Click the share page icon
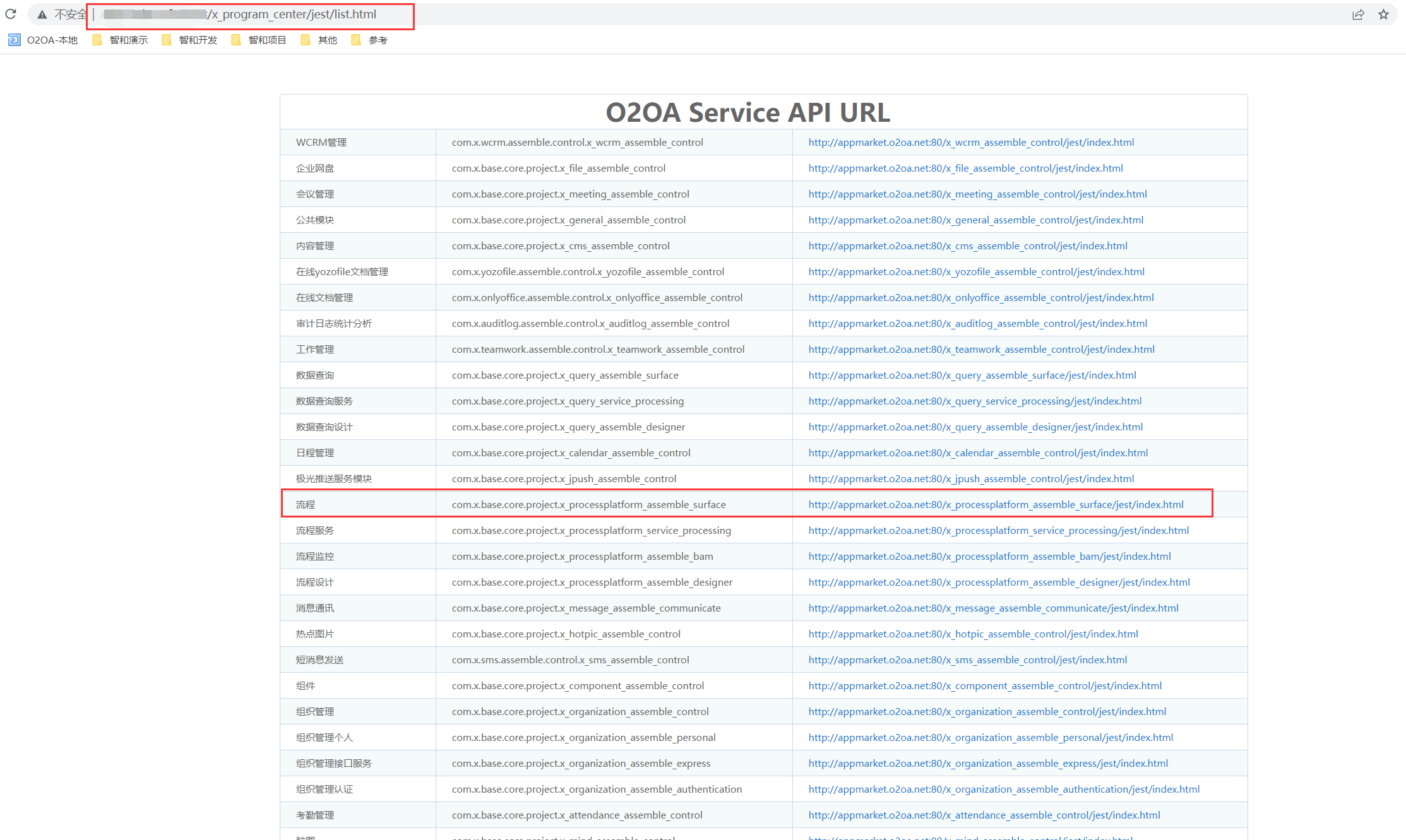1406x840 pixels. (x=1358, y=15)
